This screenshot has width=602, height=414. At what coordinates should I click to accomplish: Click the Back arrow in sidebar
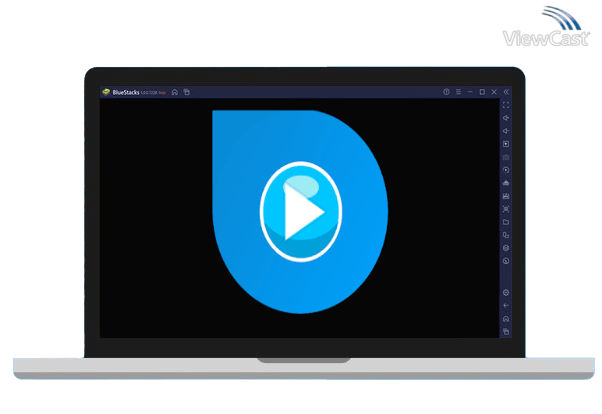(506, 306)
